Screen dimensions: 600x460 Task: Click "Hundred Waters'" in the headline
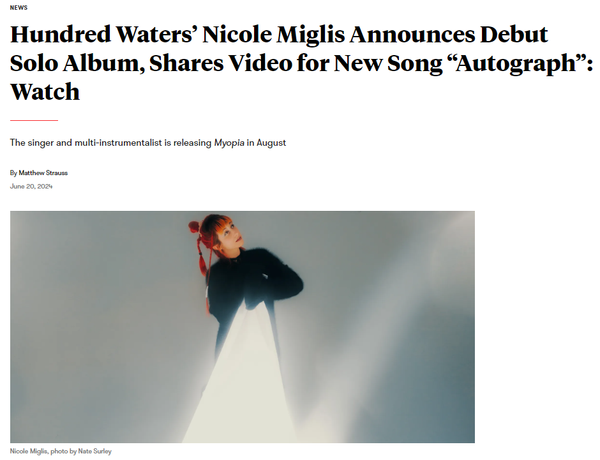103,34
